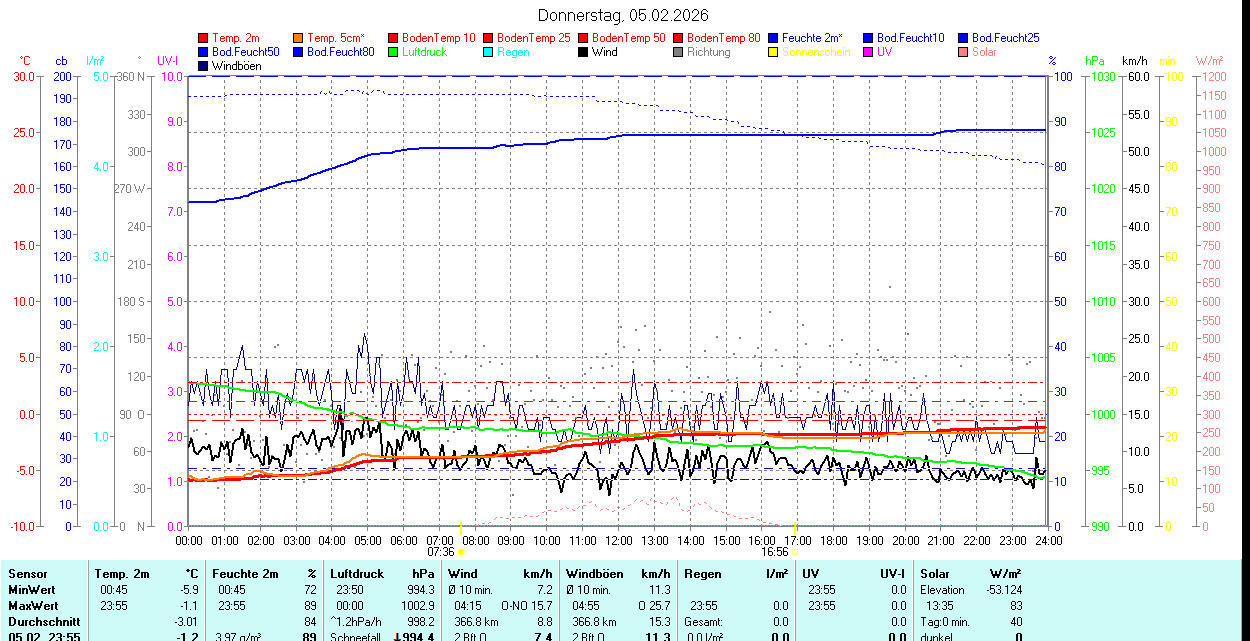Click the Feuchte 2m legend label

pos(813,38)
